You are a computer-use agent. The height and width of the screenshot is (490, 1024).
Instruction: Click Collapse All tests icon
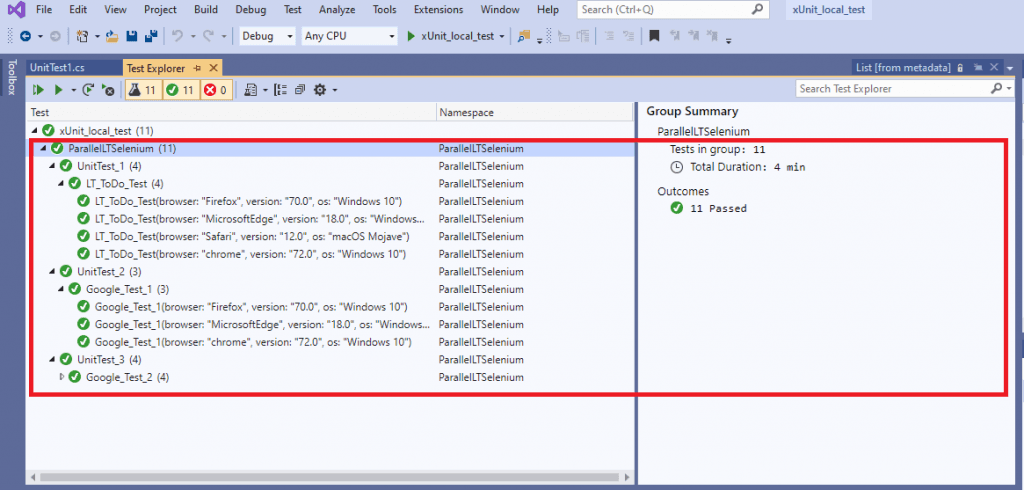pyautogui.click(x=300, y=90)
